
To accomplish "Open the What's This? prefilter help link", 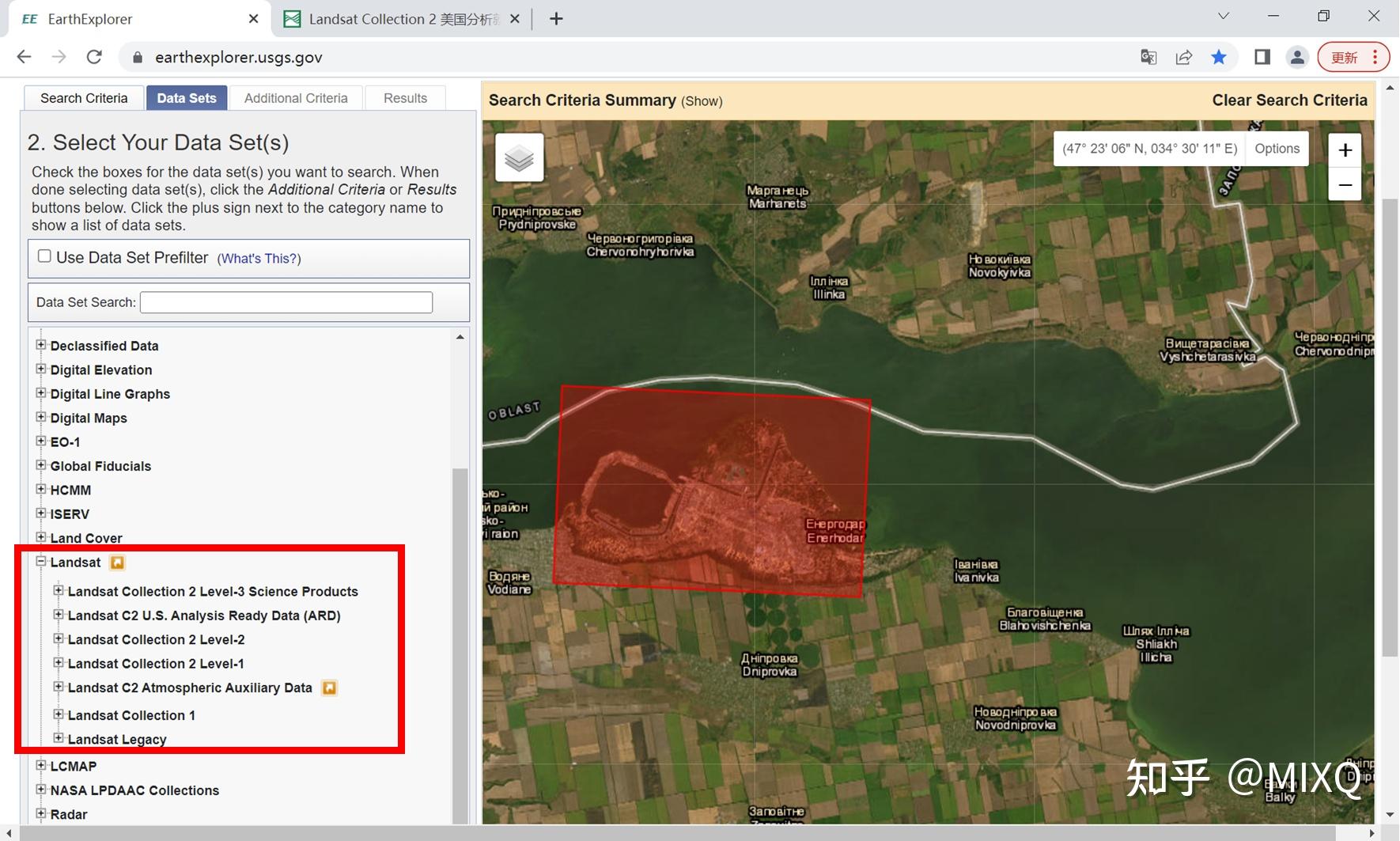I will coord(259,259).
